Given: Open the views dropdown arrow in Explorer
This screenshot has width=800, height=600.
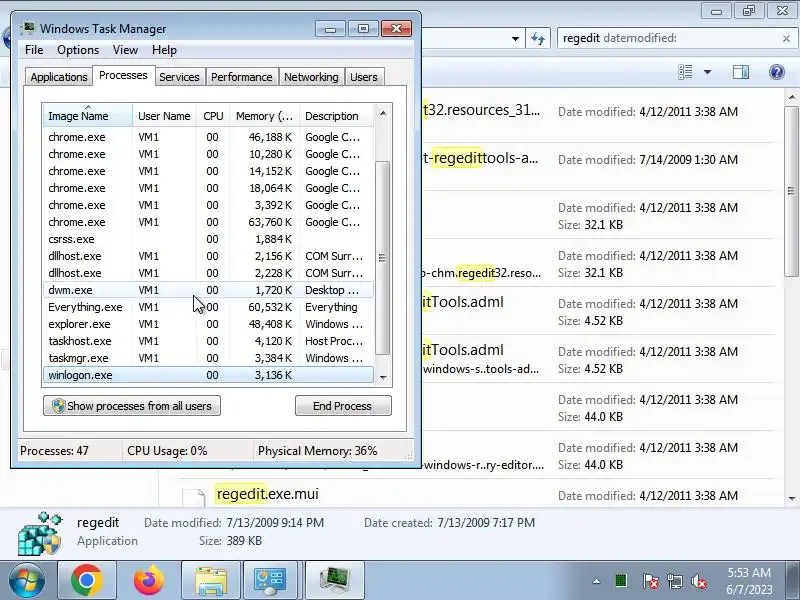Looking at the screenshot, I should click(x=707, y=72).
